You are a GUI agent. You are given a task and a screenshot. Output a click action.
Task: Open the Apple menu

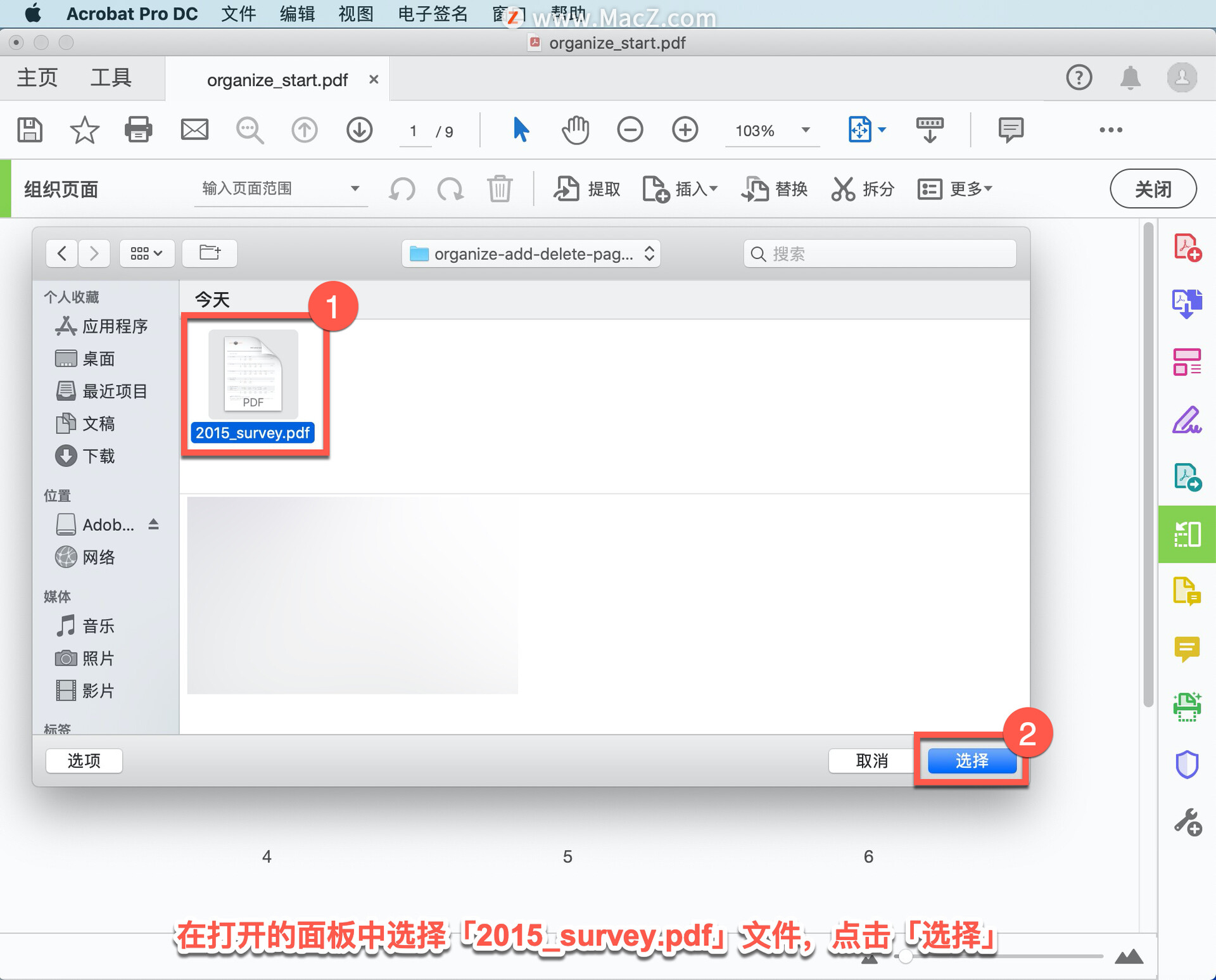click(33, 13)
